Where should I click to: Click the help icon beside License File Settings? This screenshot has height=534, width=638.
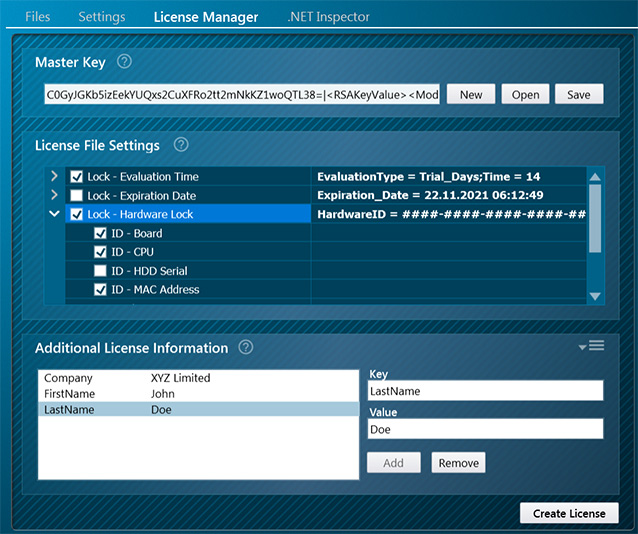click(x=181, y=145)
